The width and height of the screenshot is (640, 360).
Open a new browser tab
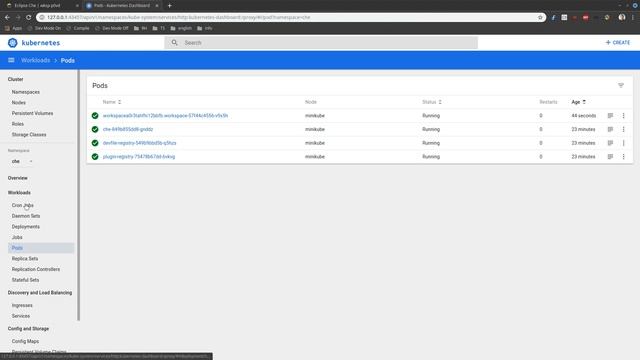point(169,6)
